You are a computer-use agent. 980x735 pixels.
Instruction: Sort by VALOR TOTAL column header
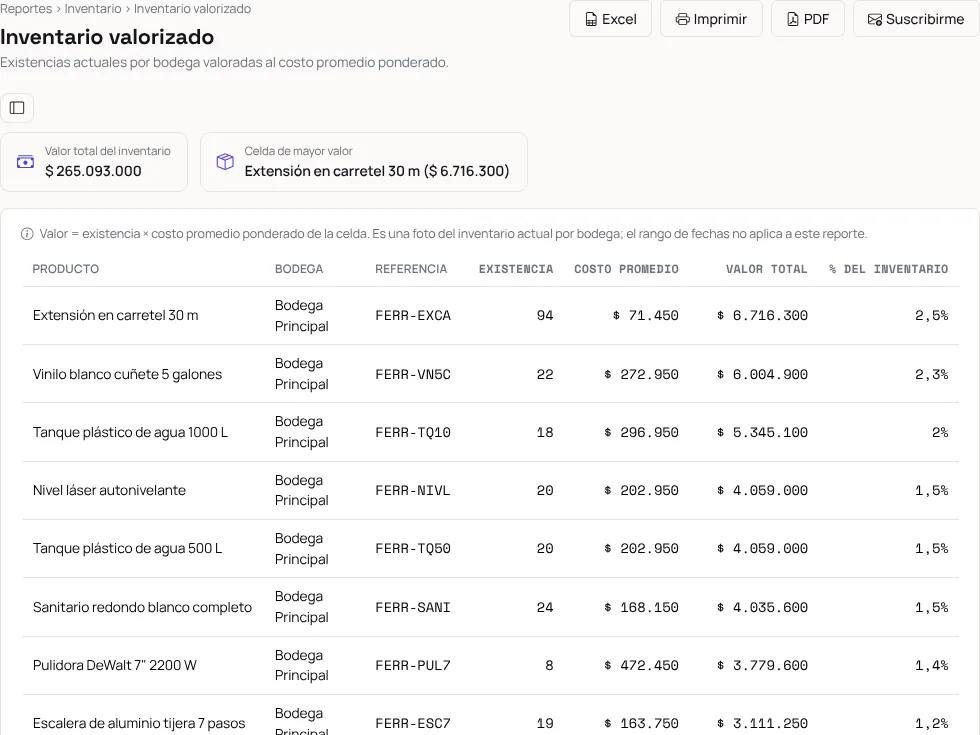[x=766, y=269]
